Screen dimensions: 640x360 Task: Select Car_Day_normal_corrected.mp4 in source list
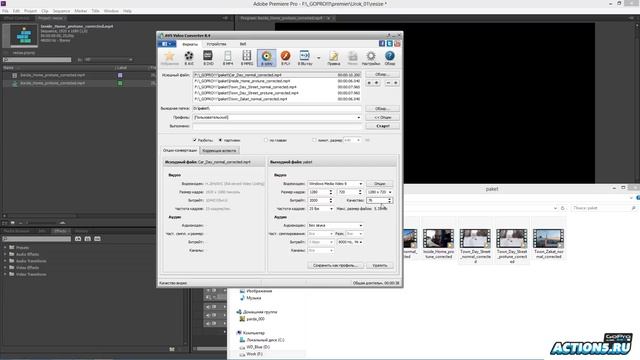(277, 75)
